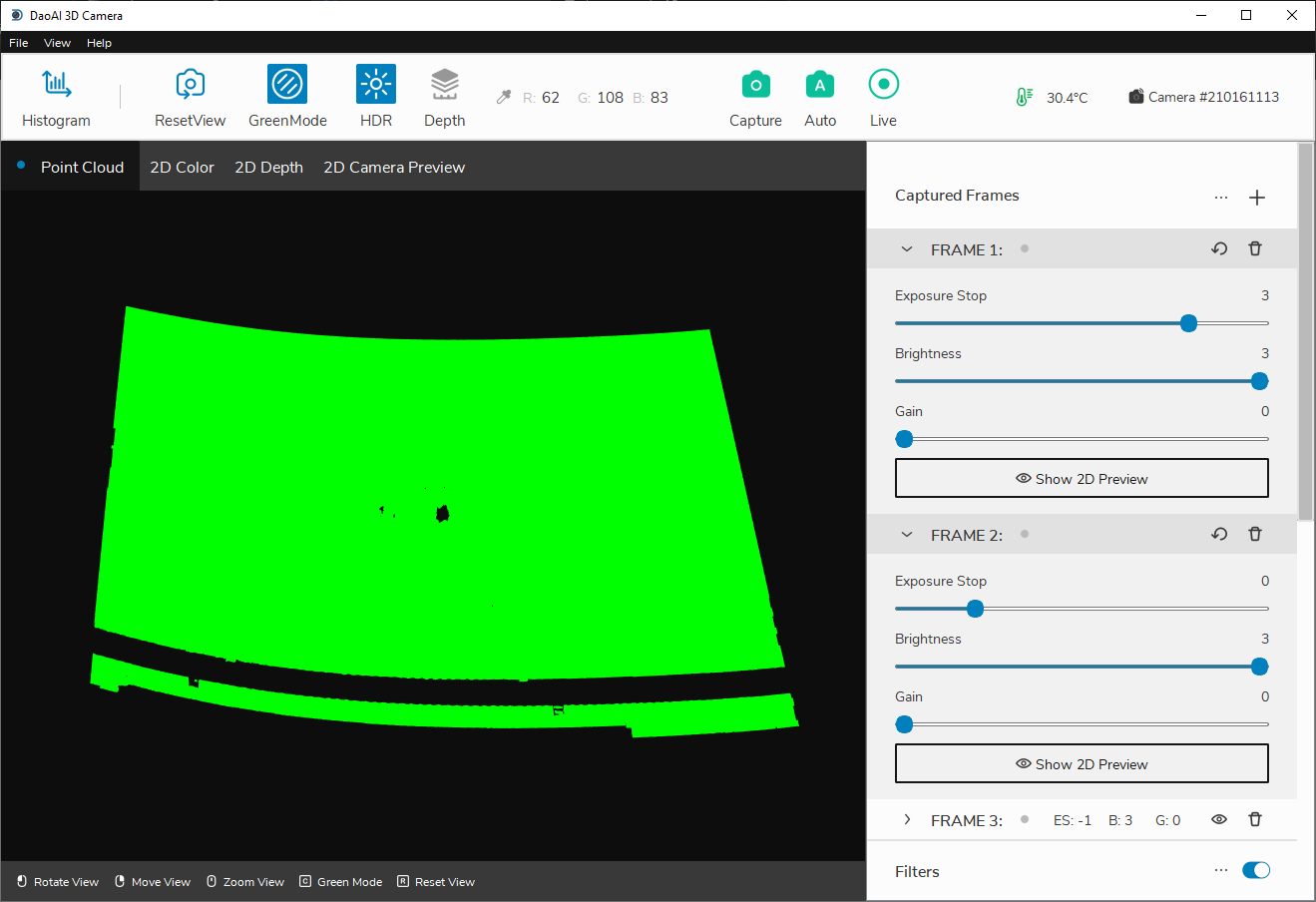The height and width of the screenshot is (902, 1316).
Task: Open the View menu
Action: [x=57, y=43]
